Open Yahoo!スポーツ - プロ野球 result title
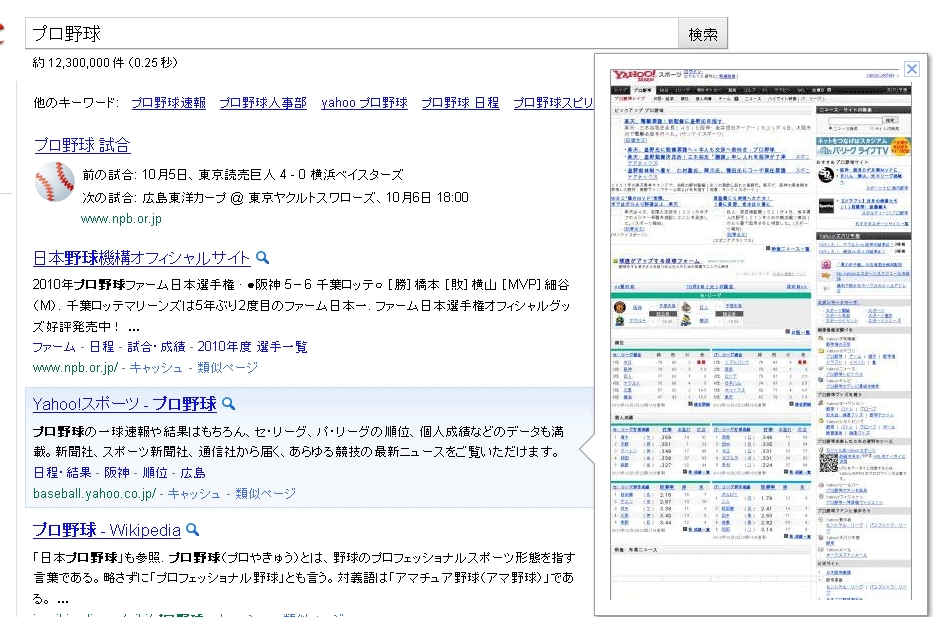Image resolution: width=944 pixels, height=618 pixels. click(125, 404)
